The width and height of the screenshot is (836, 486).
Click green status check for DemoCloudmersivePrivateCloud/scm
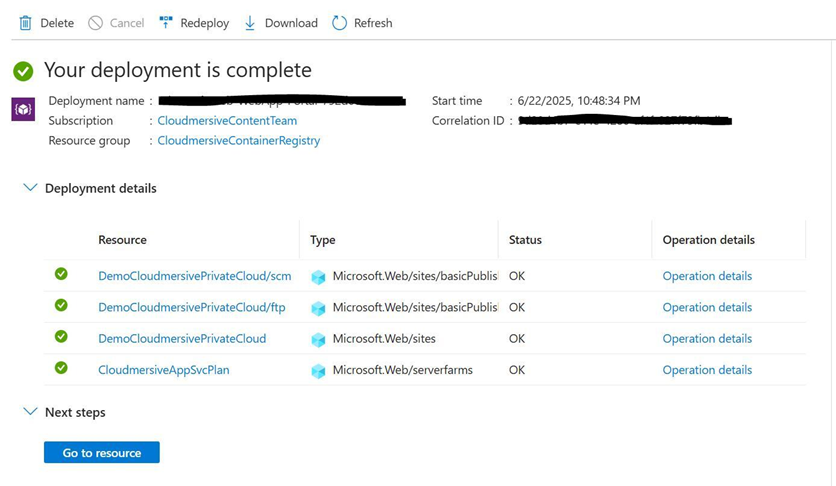pos(61,274)
